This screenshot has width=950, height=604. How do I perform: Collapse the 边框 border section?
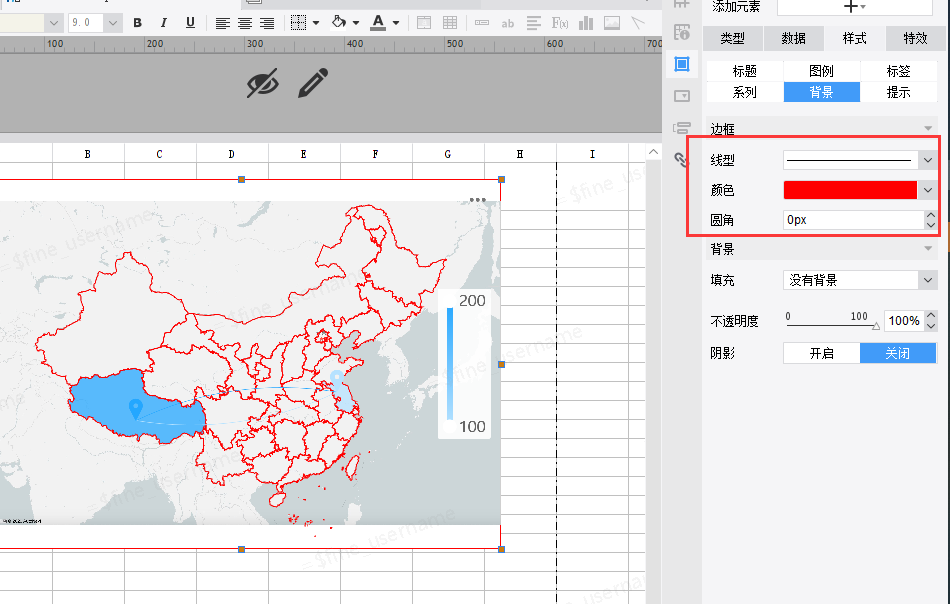pyautogui.click(x=929, y=129)
